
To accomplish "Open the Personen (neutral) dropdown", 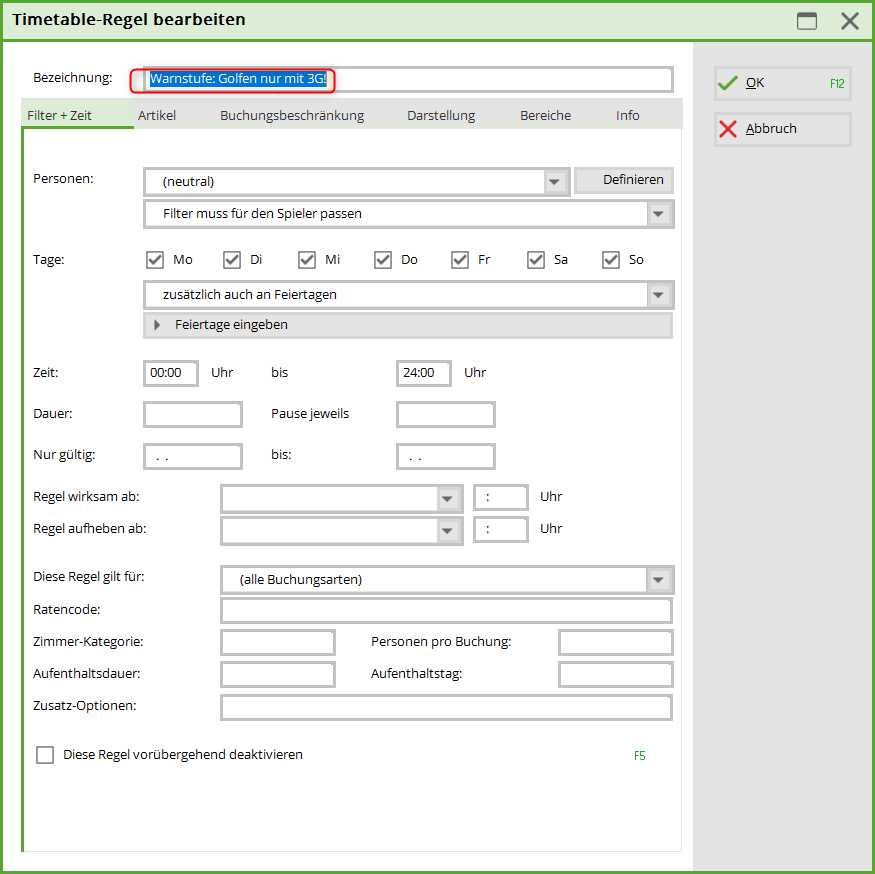I will click(555, 181).
